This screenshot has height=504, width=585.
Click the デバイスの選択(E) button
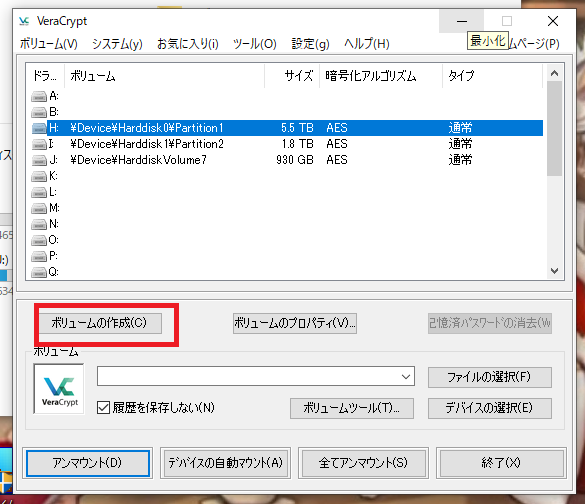489,408
